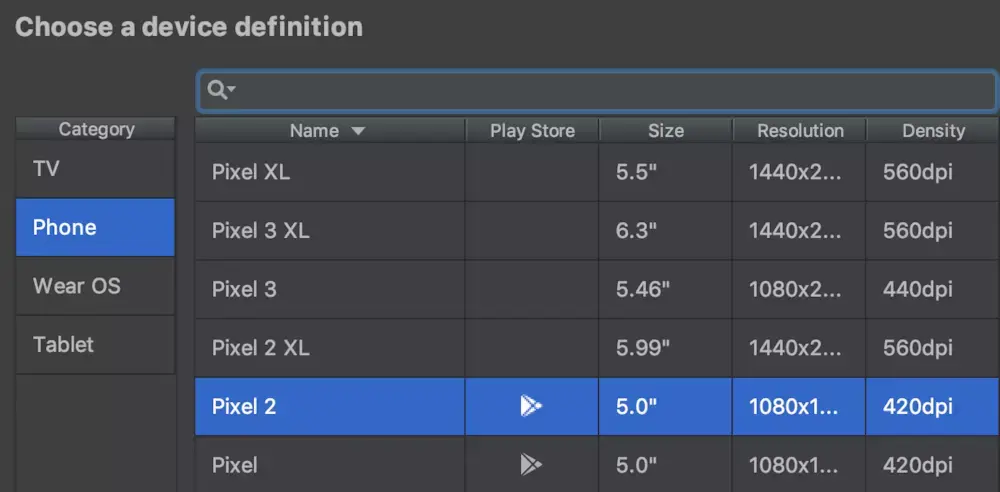
Task: Focus the device search field
Action: coord(610,91)
